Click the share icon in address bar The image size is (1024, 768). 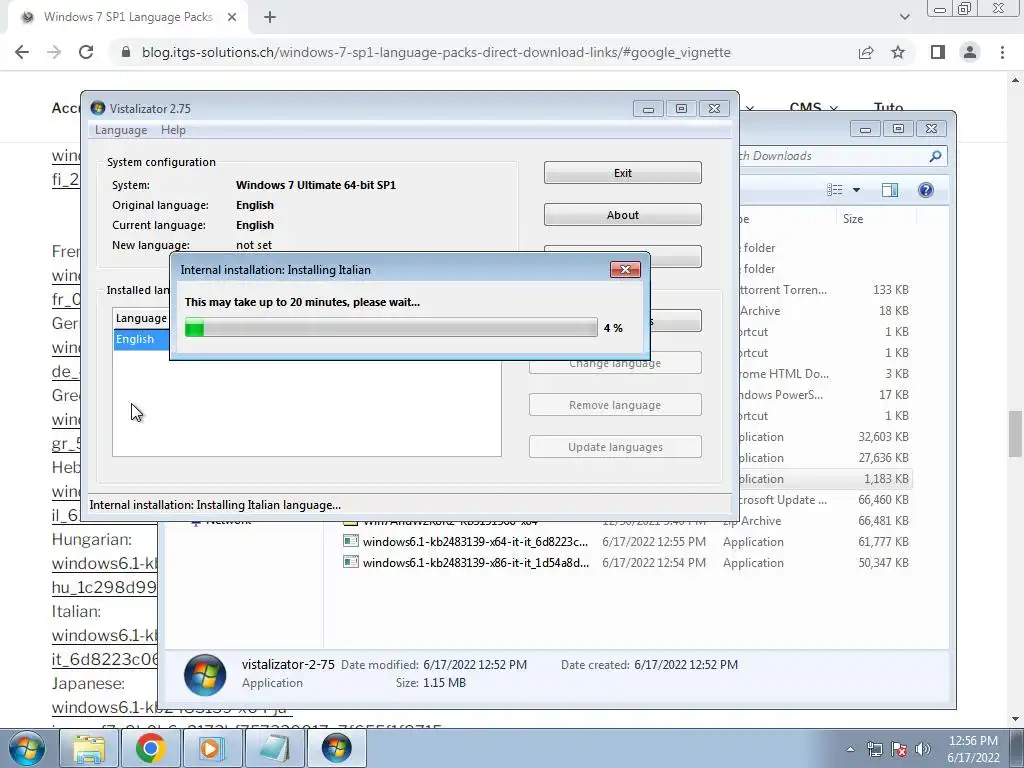[866, 52]
